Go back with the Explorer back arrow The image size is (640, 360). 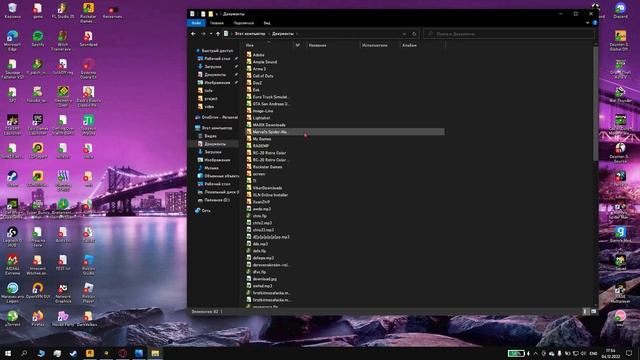point(193,34)
